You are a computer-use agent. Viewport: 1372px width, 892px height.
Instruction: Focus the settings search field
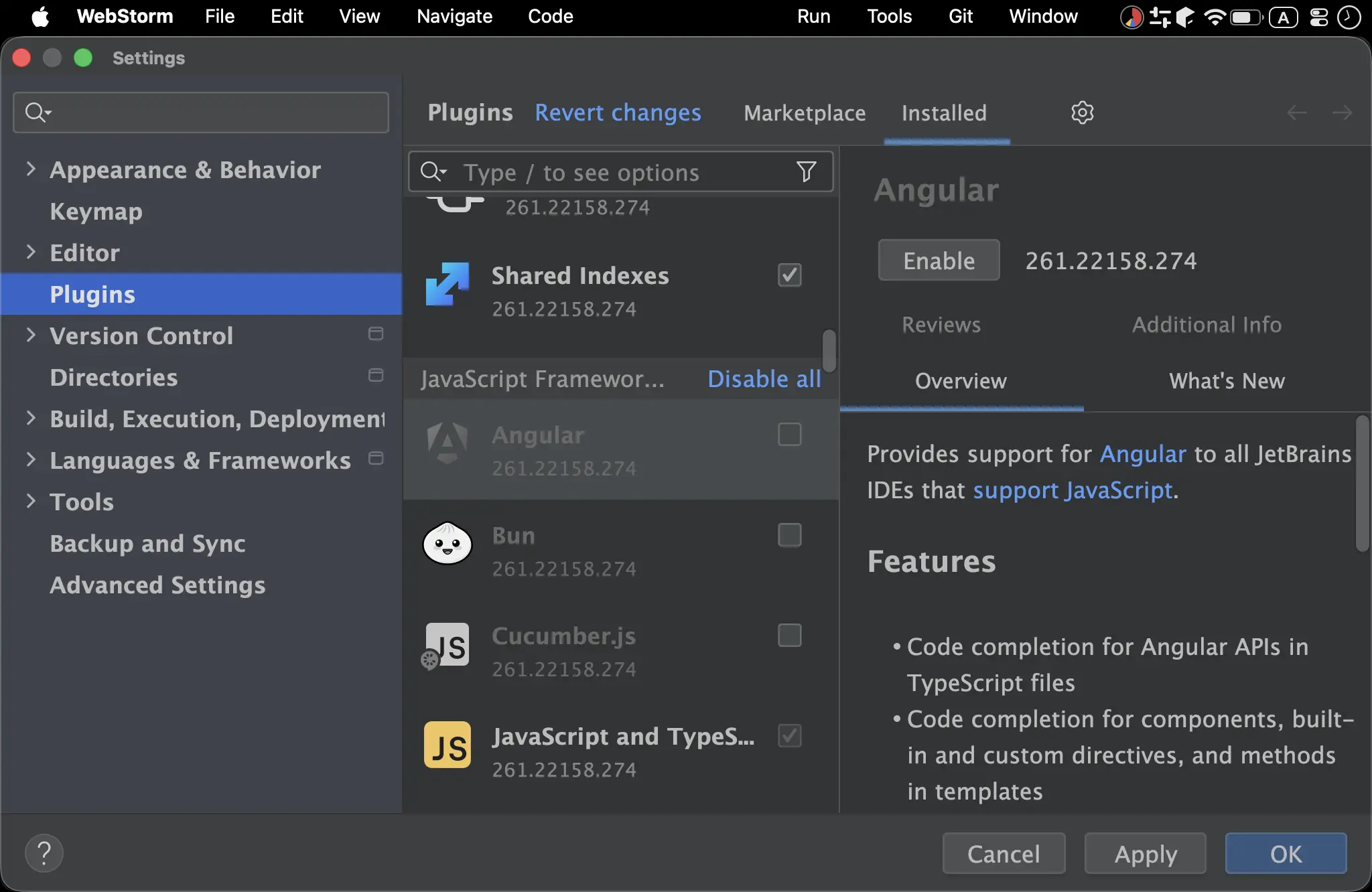coord(201,113)
